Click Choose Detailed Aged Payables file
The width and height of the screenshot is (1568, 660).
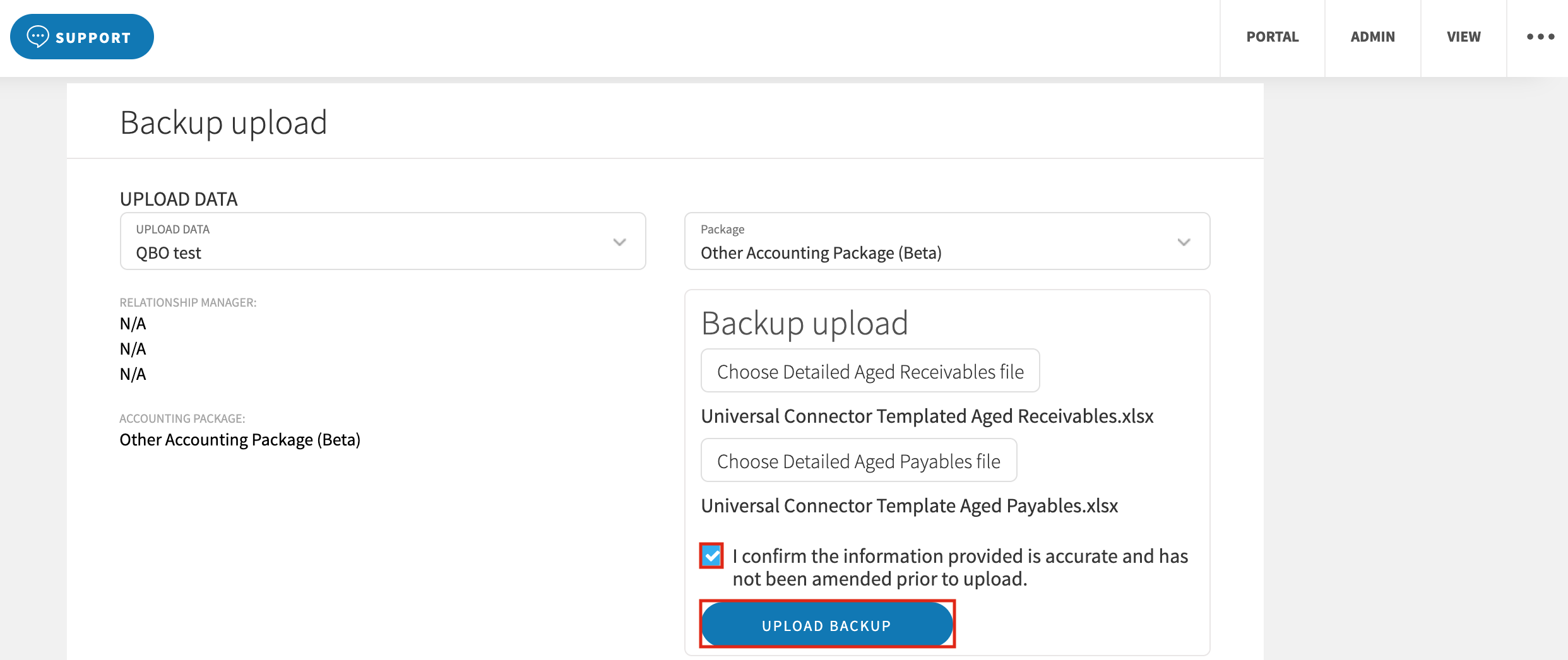click(859, 461)
